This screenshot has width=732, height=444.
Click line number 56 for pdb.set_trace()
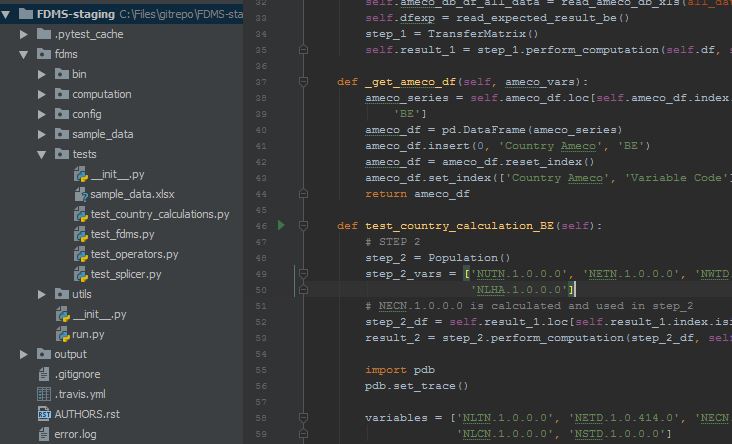coord(261,387)
